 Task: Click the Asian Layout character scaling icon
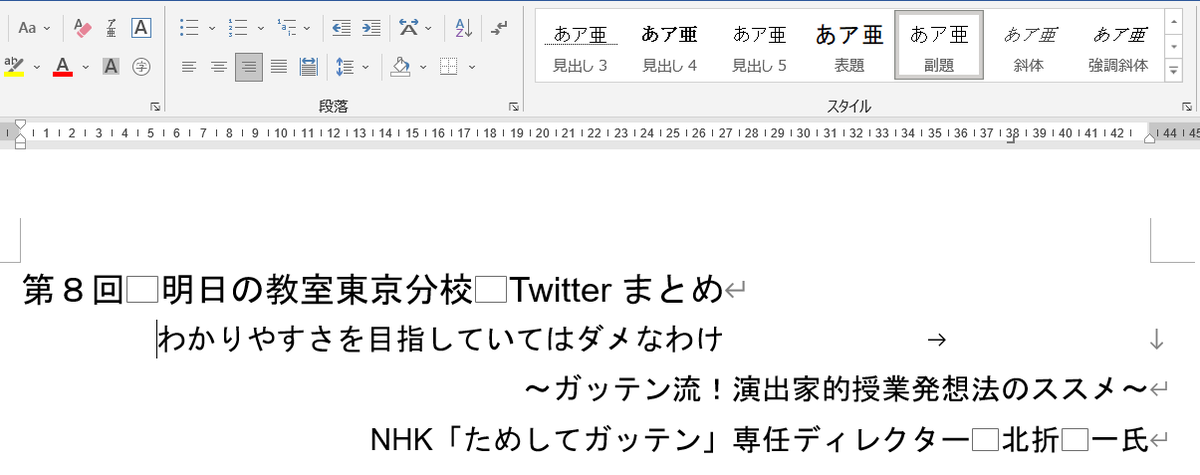click(x=407, y=27)
